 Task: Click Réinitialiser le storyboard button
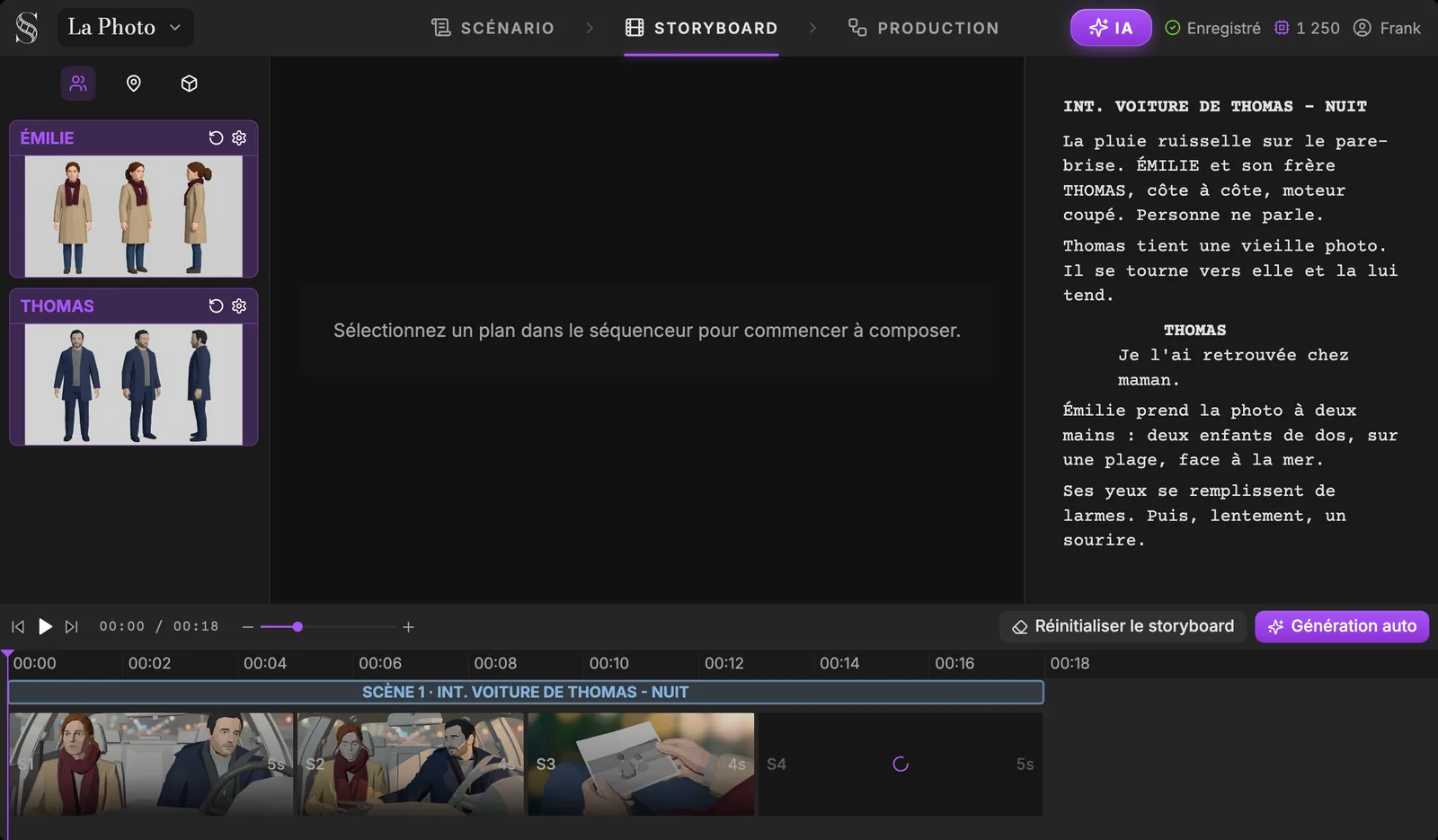(1123, 627)
